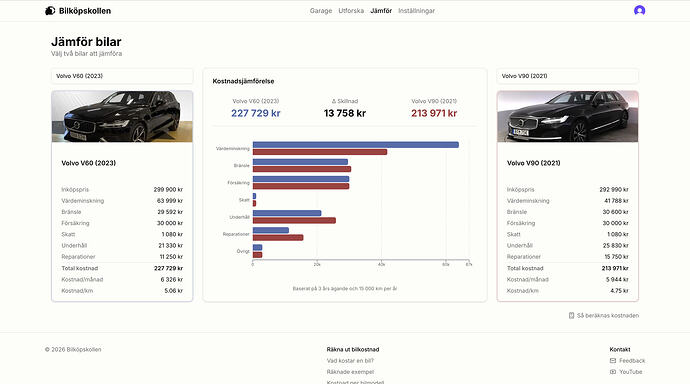Click the Feedback envelope icon
Screen dimensions: 690x384
pos(613,361)
